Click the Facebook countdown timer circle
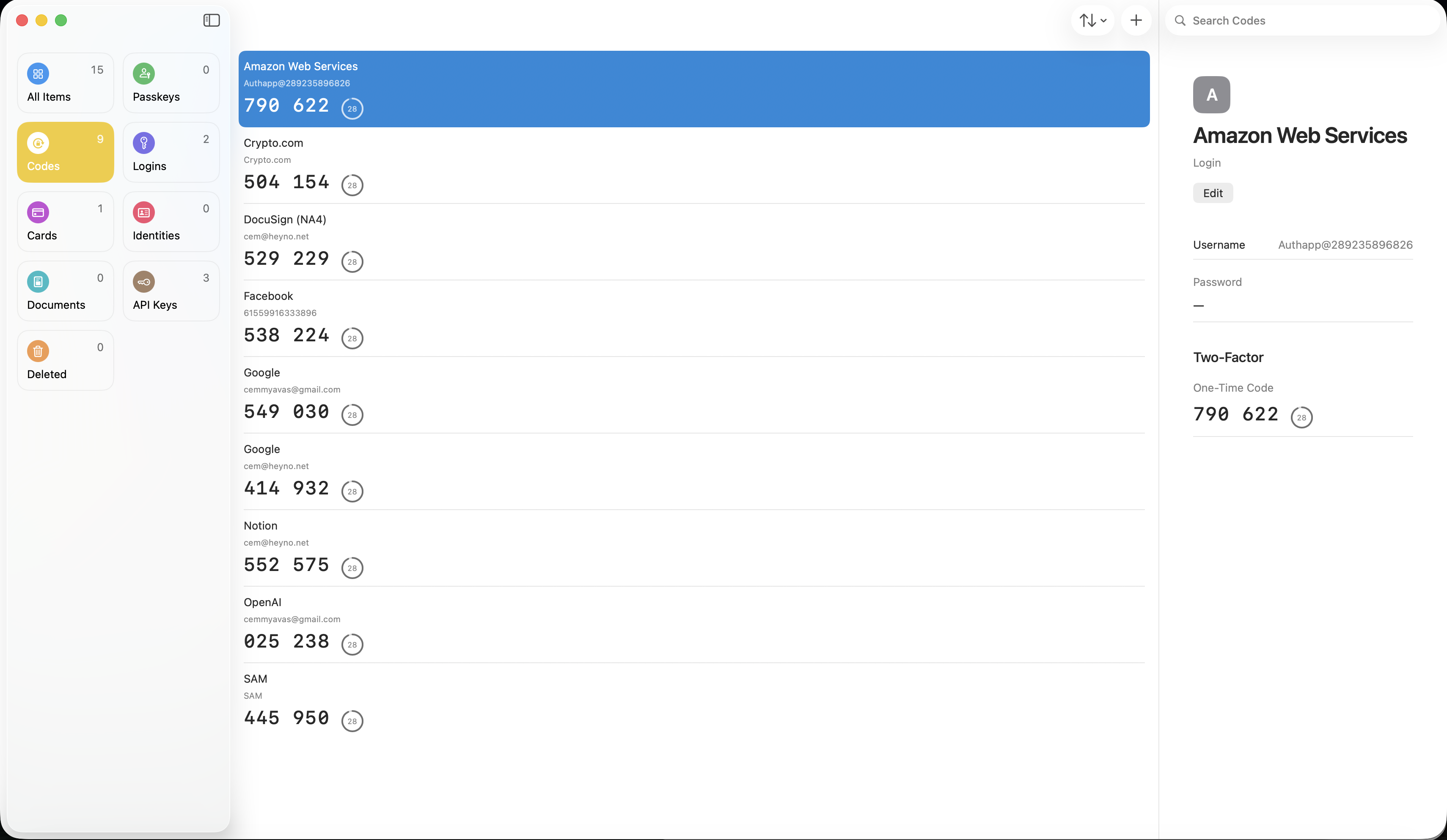1447x840 pixels. click(352, 338)
